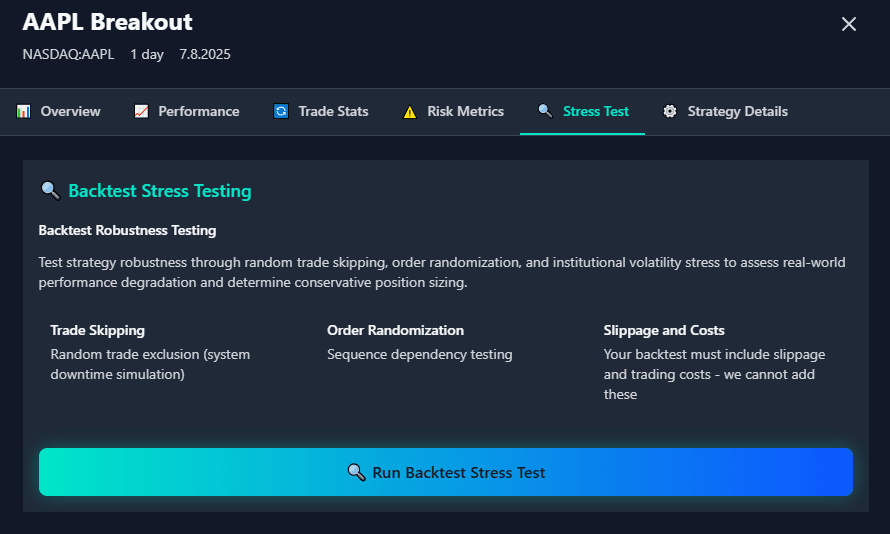Open the Performance tab

pos(198,112)
